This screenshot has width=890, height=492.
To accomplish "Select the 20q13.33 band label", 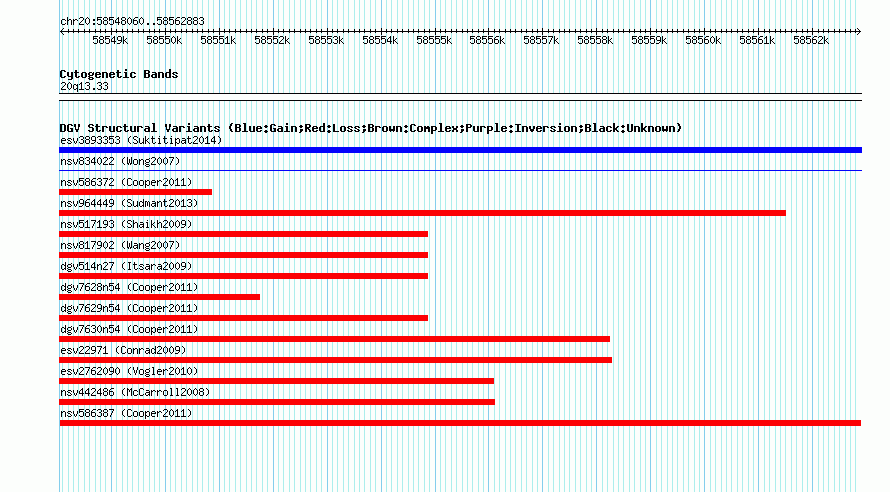I will [84, 86].
